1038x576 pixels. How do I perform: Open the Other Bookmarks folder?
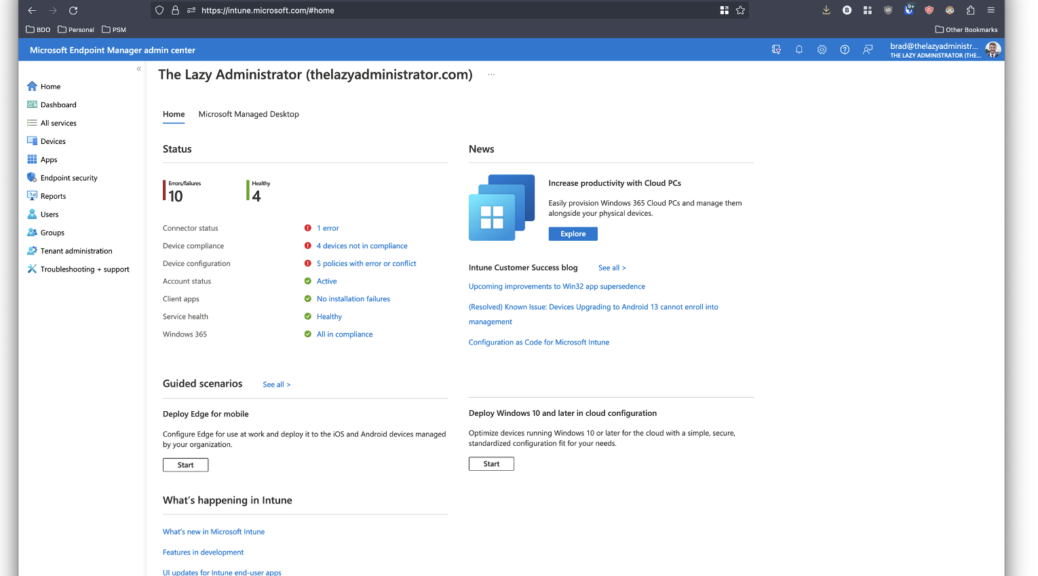point(966,30)
